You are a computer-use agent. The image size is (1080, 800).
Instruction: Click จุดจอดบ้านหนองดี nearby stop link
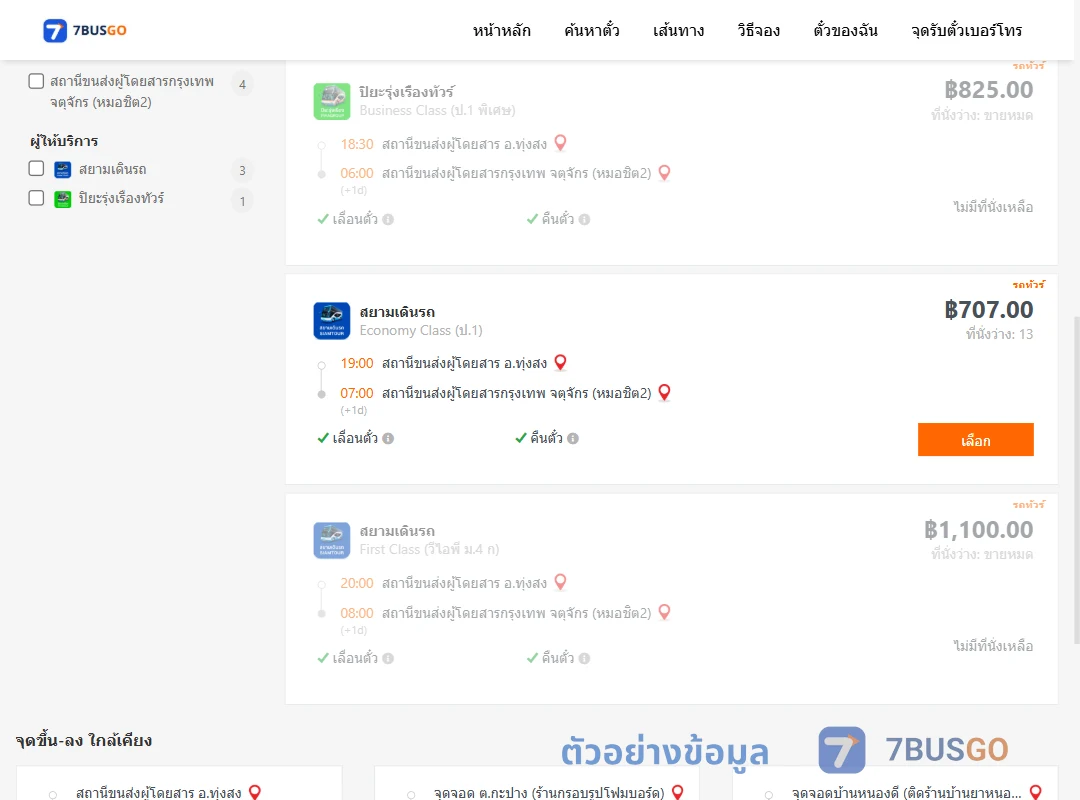[906, 792]
